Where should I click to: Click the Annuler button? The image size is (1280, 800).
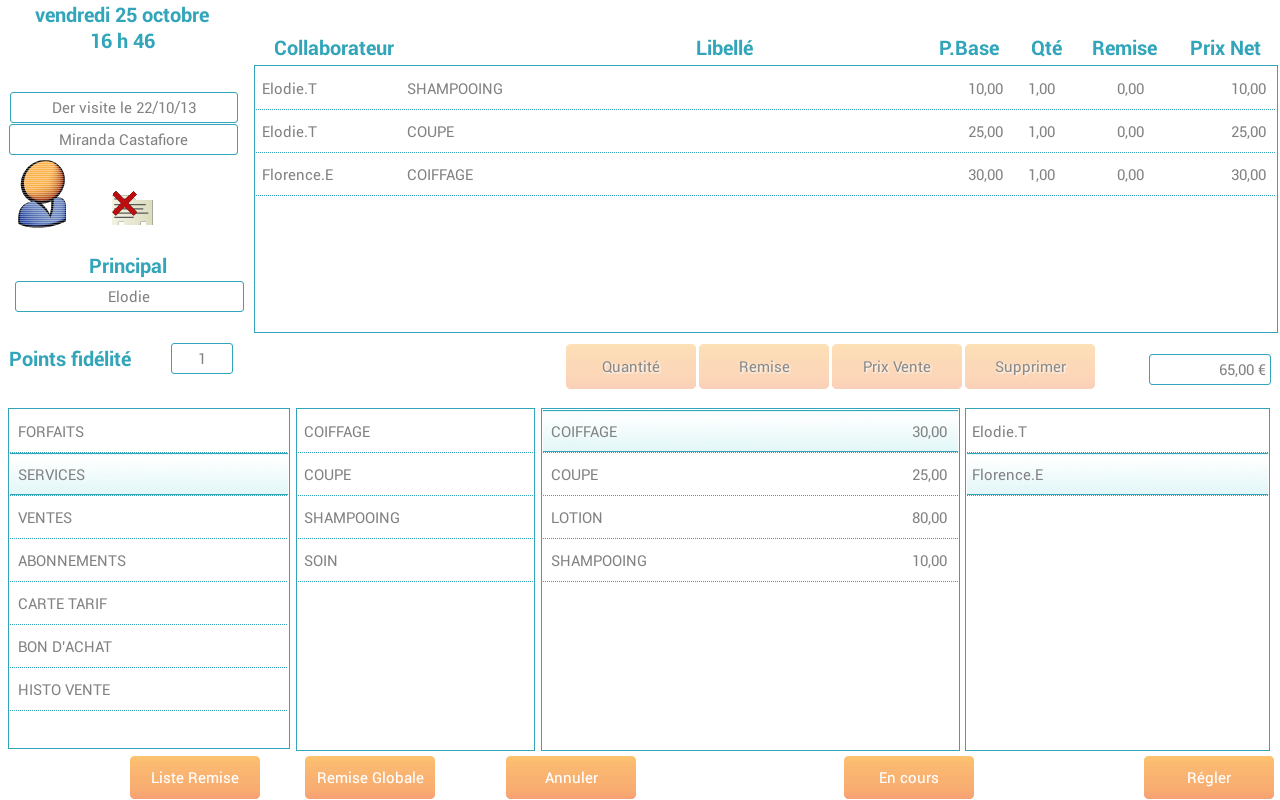[571, 778]
